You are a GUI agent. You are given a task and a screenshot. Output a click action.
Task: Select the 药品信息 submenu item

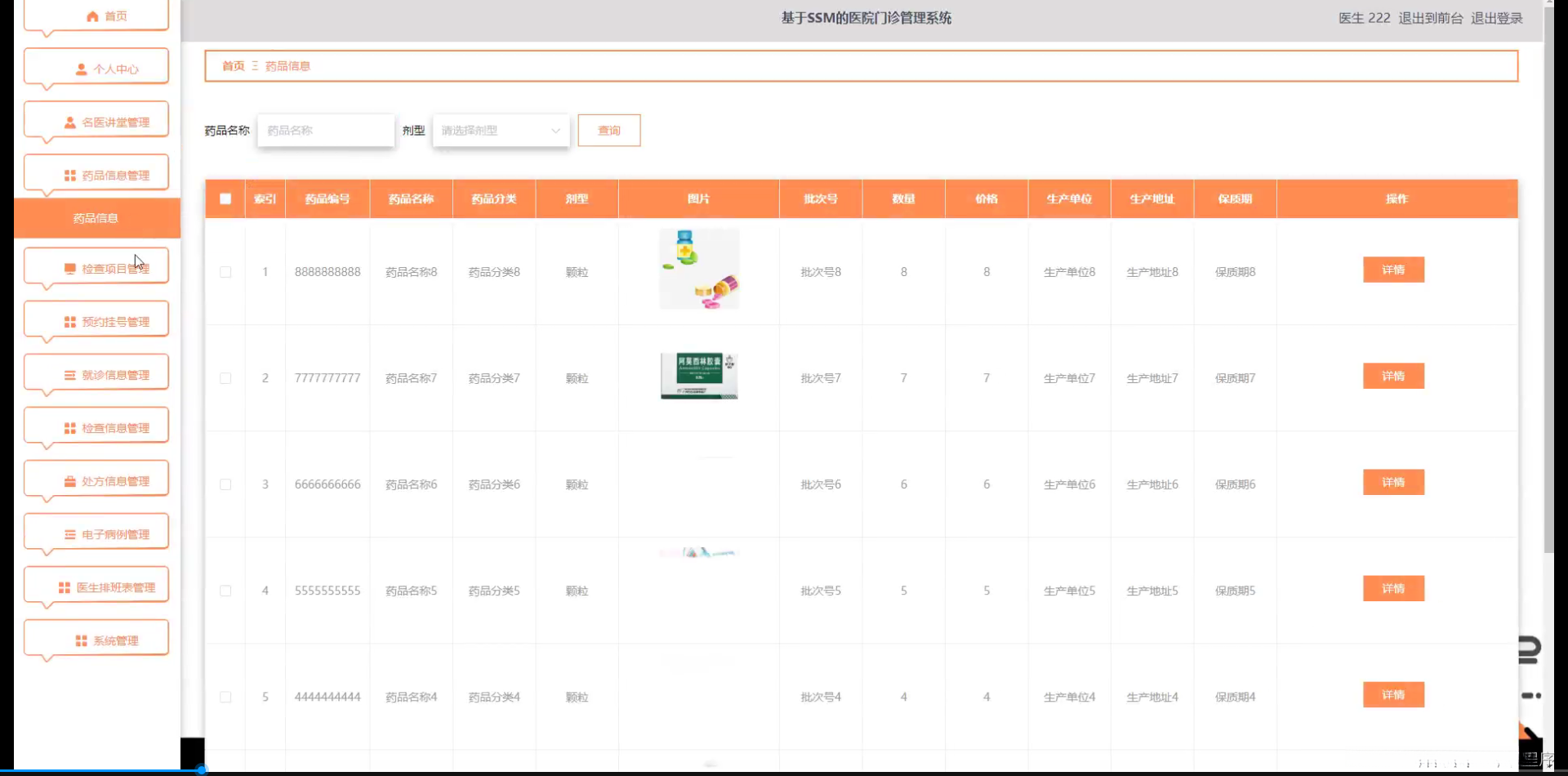coord(96,218)
